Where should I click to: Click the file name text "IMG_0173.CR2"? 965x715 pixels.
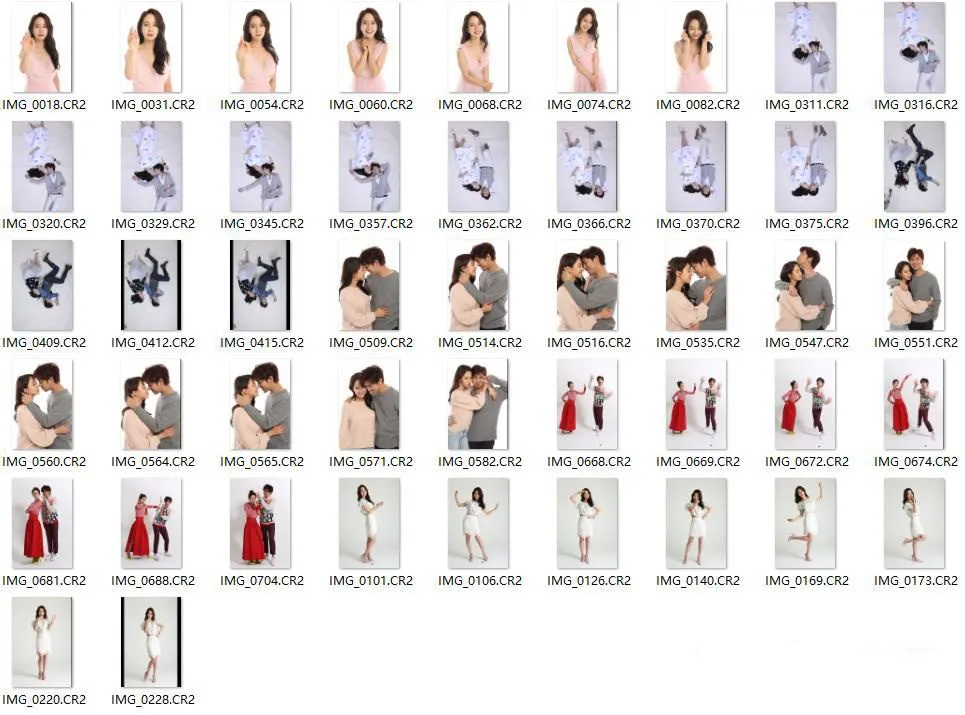click(916, 580)
